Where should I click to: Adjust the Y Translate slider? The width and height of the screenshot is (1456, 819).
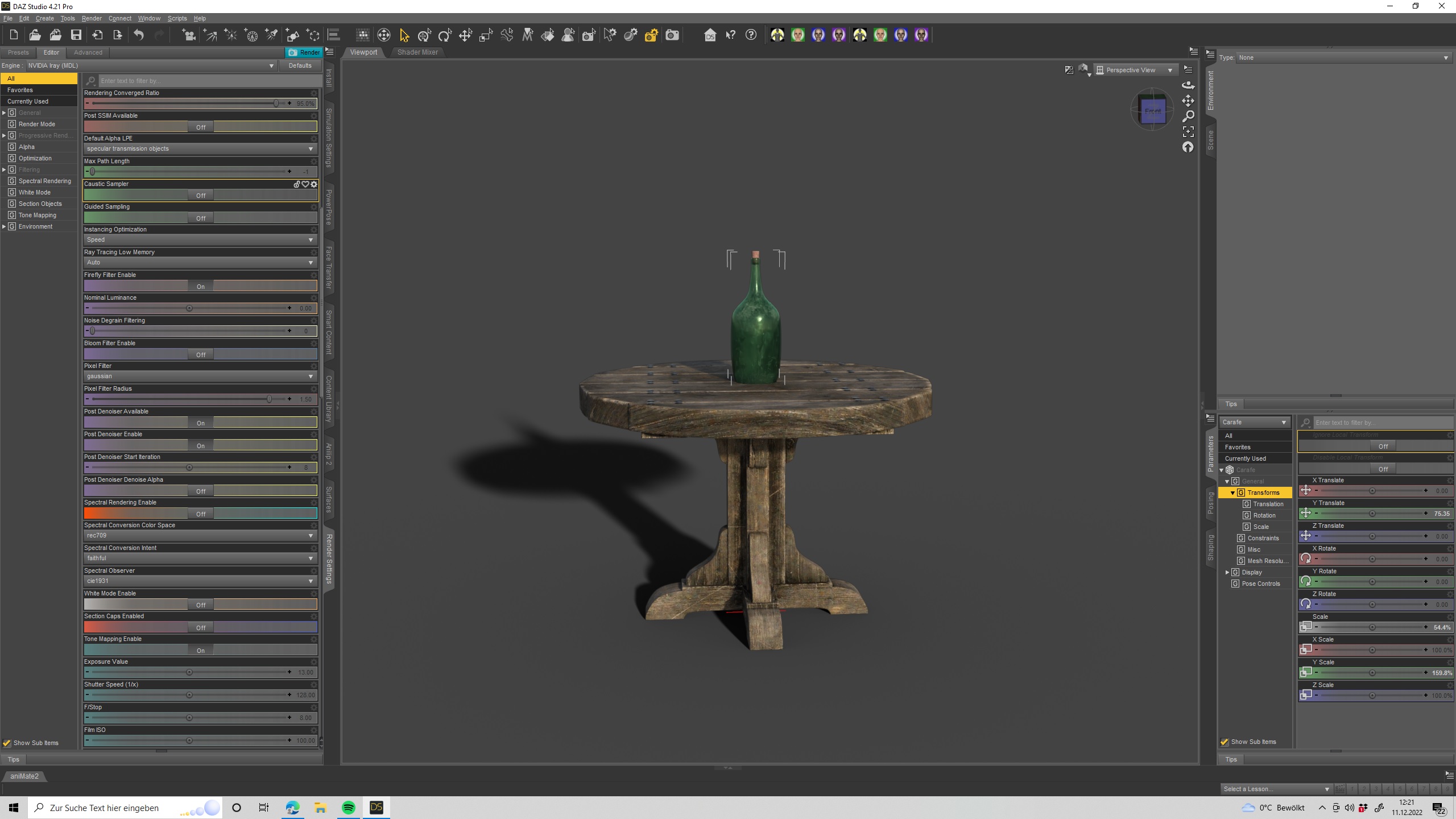(1371, 514)
